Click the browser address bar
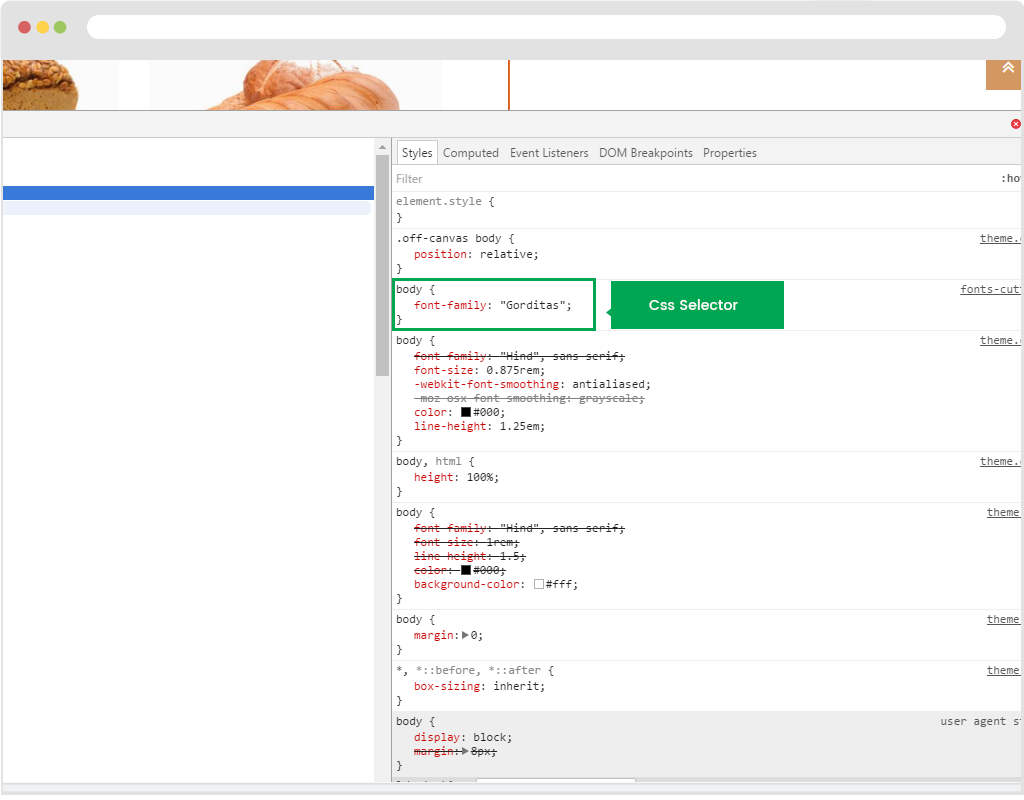This screenshot has width=1024, height=800. [545, 27]
